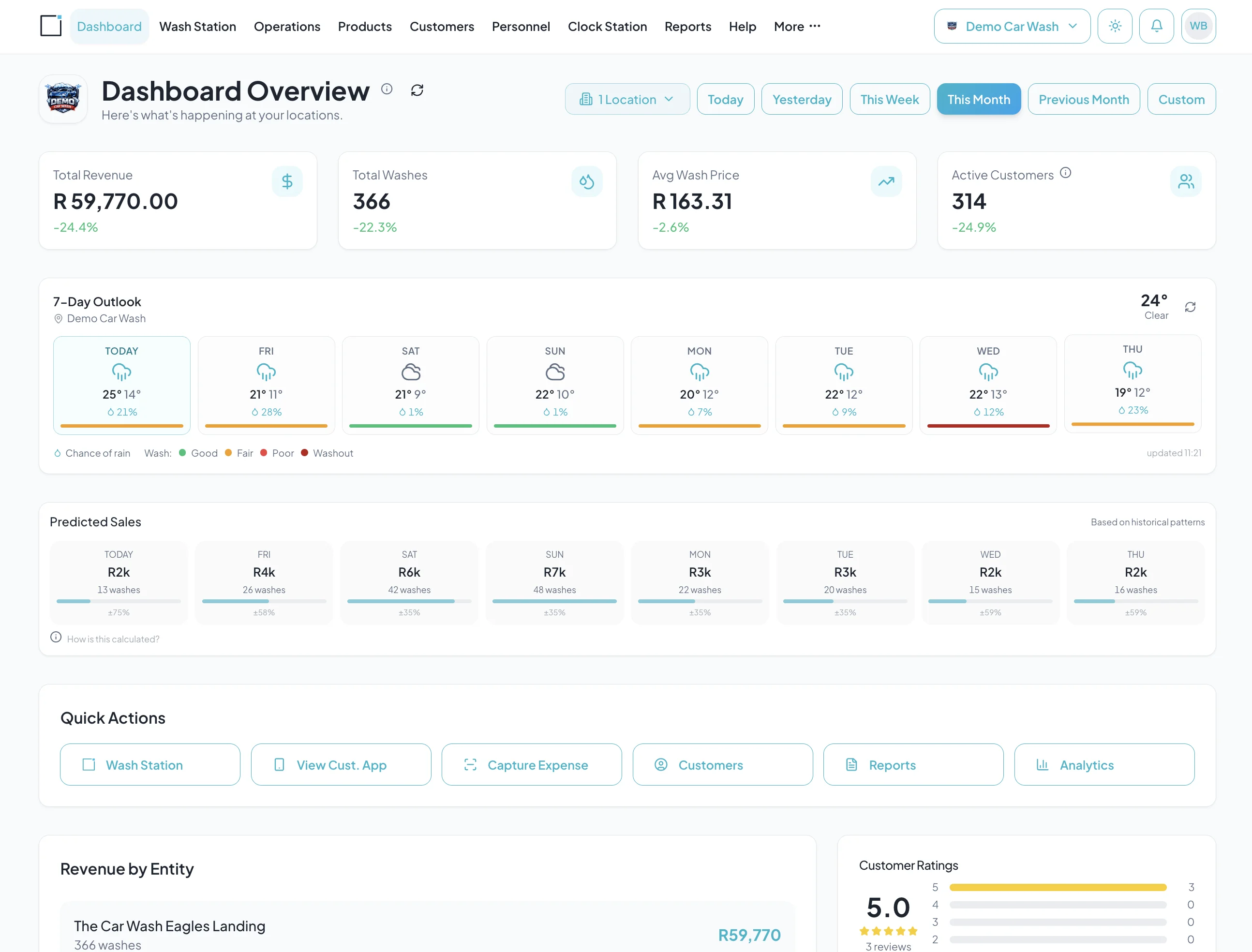Viewport: 1252px width, 952px height.
Task: Open the Customers quick action button
Action: tap(722, 764)
